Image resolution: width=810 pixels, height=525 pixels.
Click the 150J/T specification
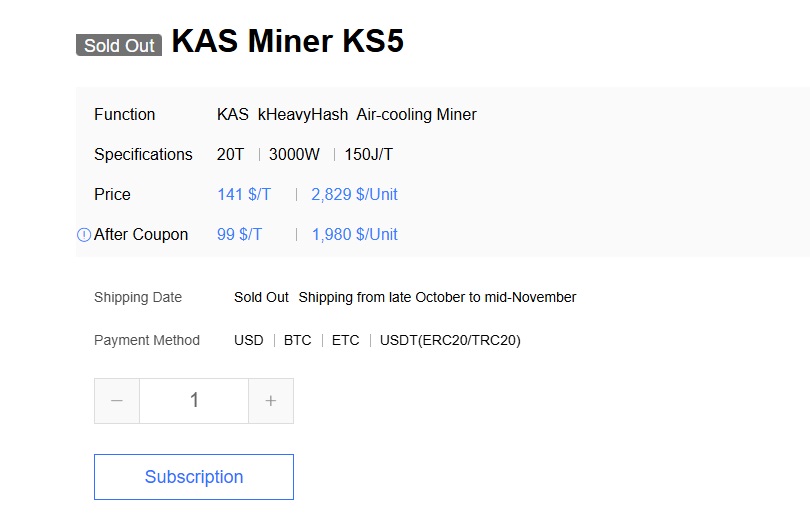[369, 154]
